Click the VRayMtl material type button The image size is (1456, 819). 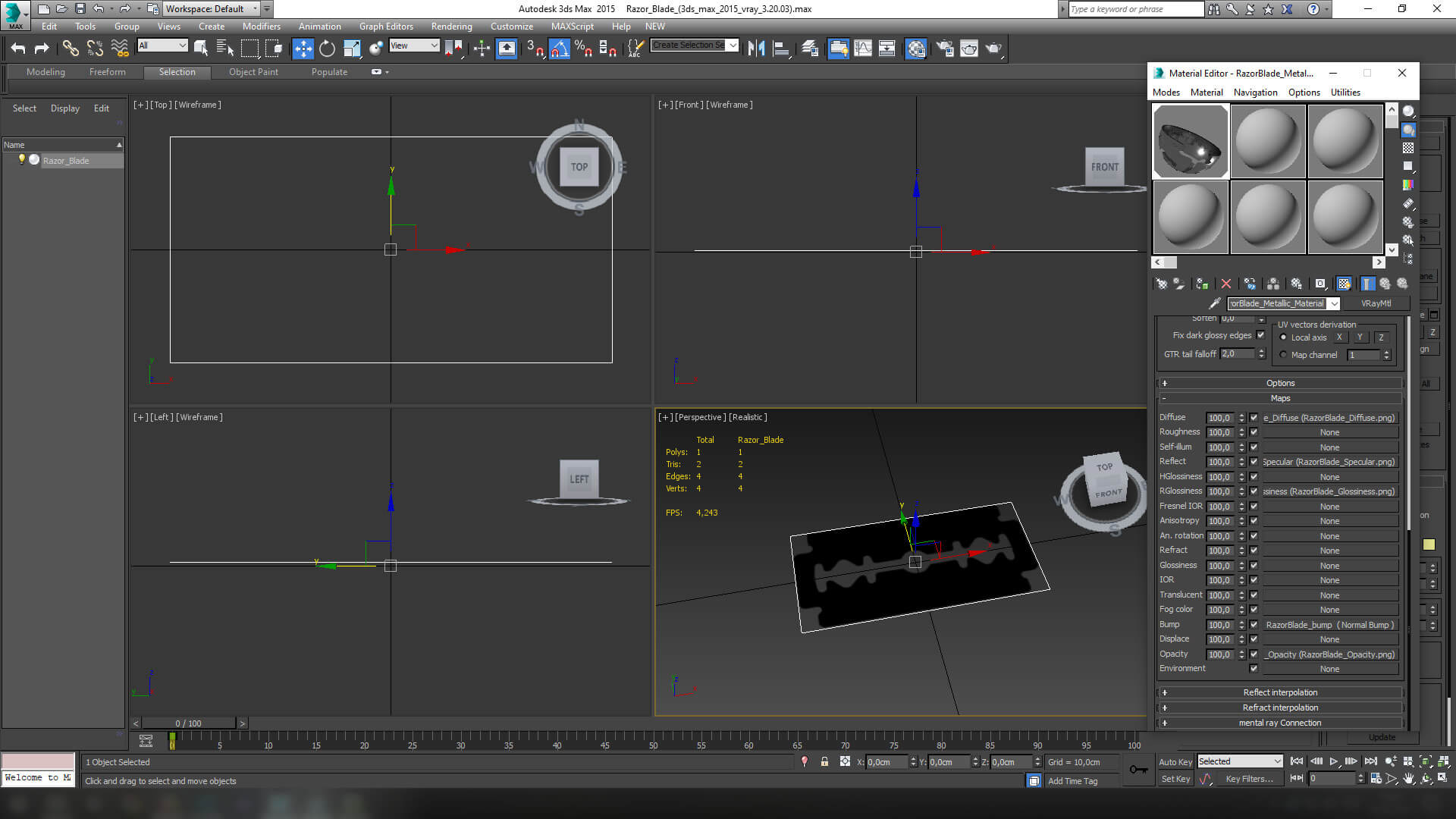pos(1376,303)
